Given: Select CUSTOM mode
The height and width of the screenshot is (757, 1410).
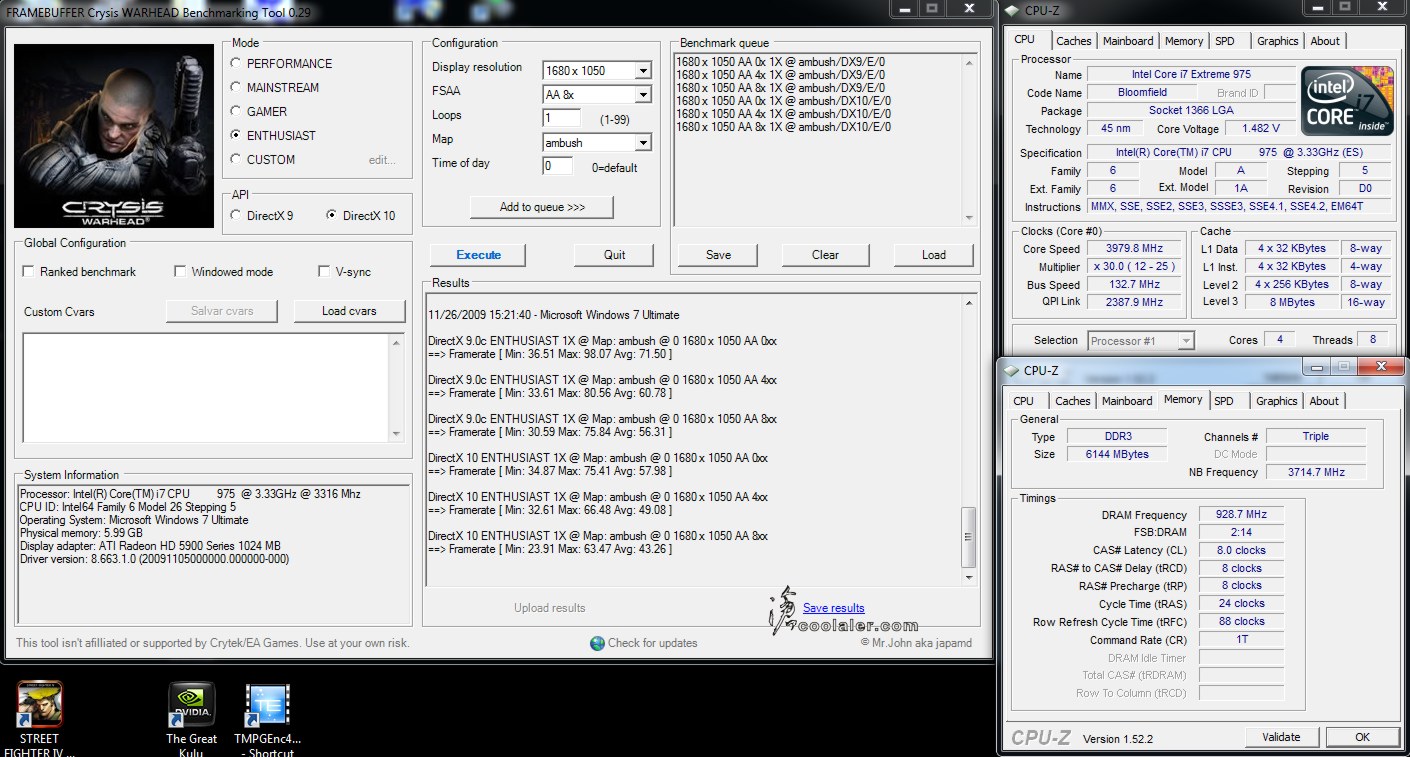Looking at the screenshot, I should 236,159.
